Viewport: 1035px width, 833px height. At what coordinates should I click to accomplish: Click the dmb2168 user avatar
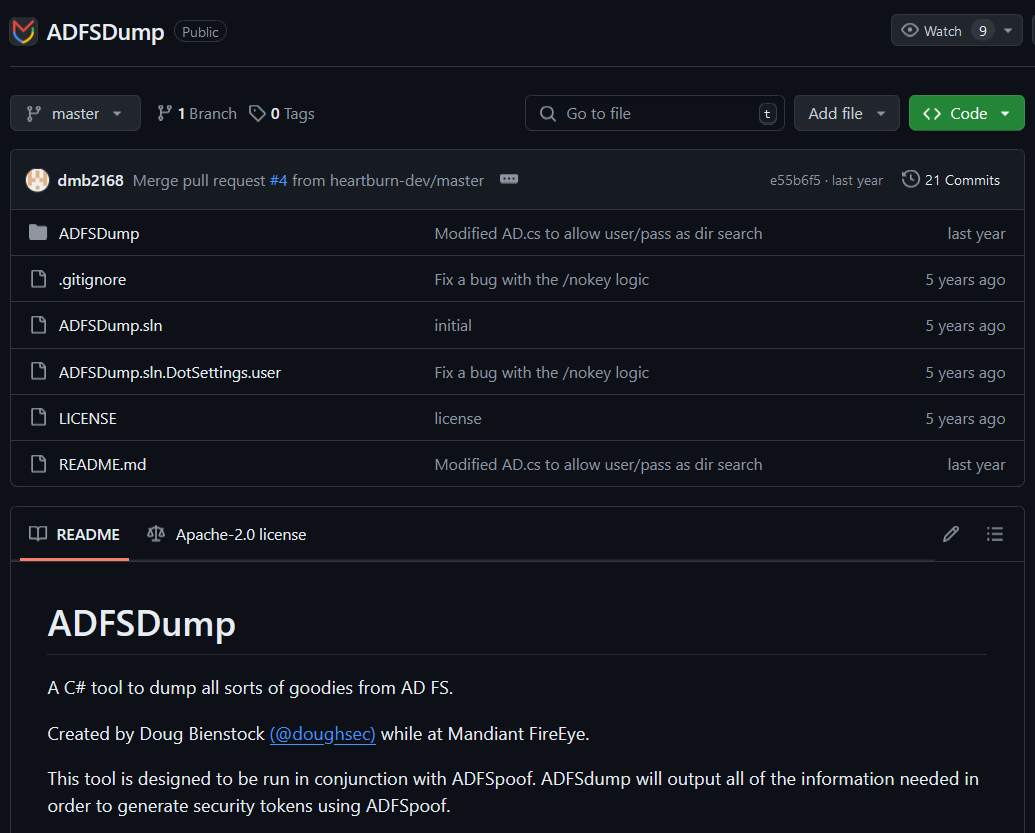tap(37, 180)
